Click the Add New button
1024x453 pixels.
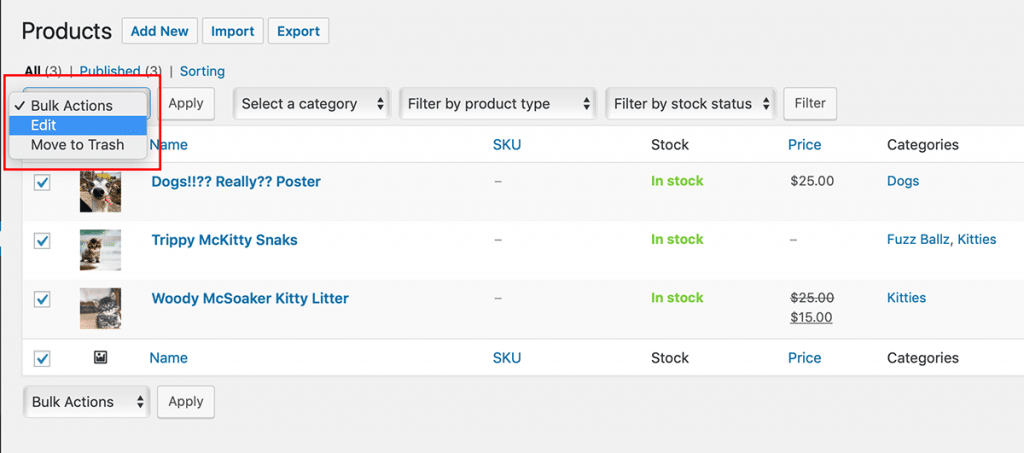tap(159, 31)
